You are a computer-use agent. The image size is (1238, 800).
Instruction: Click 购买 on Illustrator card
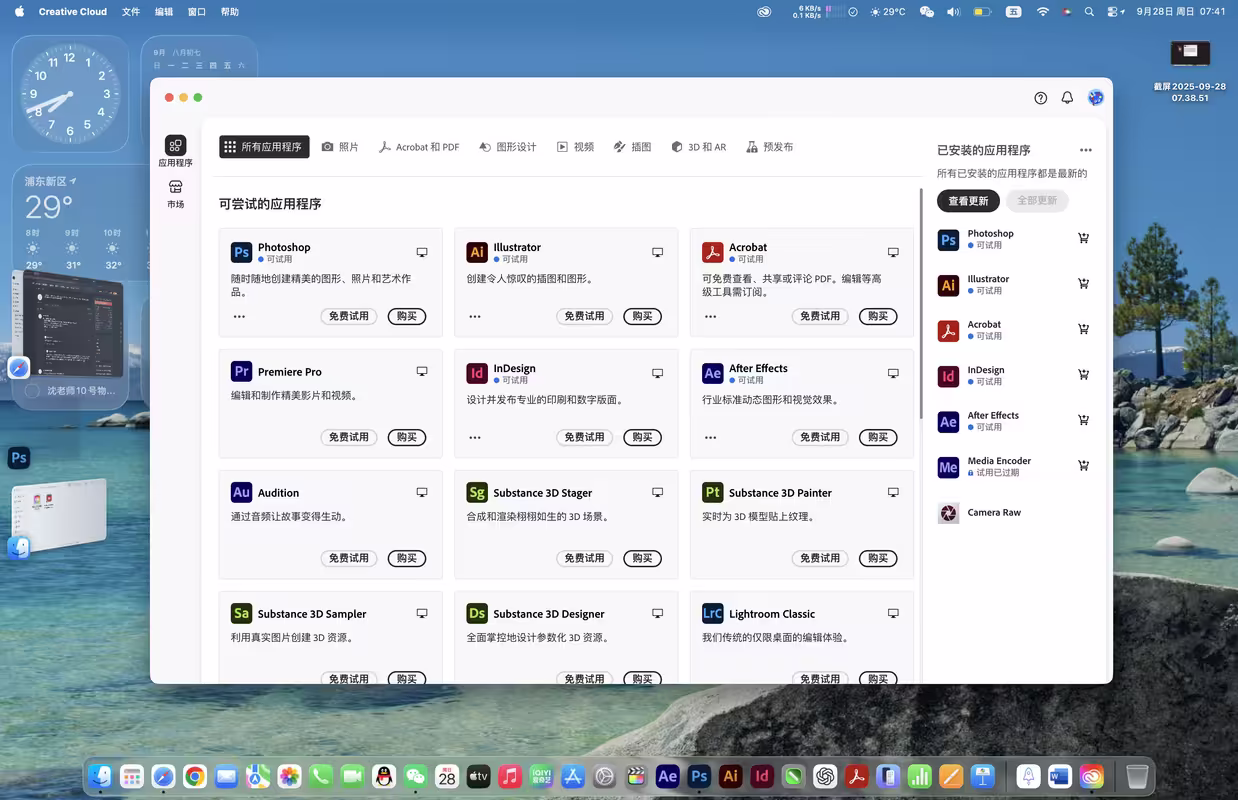pyautogui.click(x=642, y=316)
